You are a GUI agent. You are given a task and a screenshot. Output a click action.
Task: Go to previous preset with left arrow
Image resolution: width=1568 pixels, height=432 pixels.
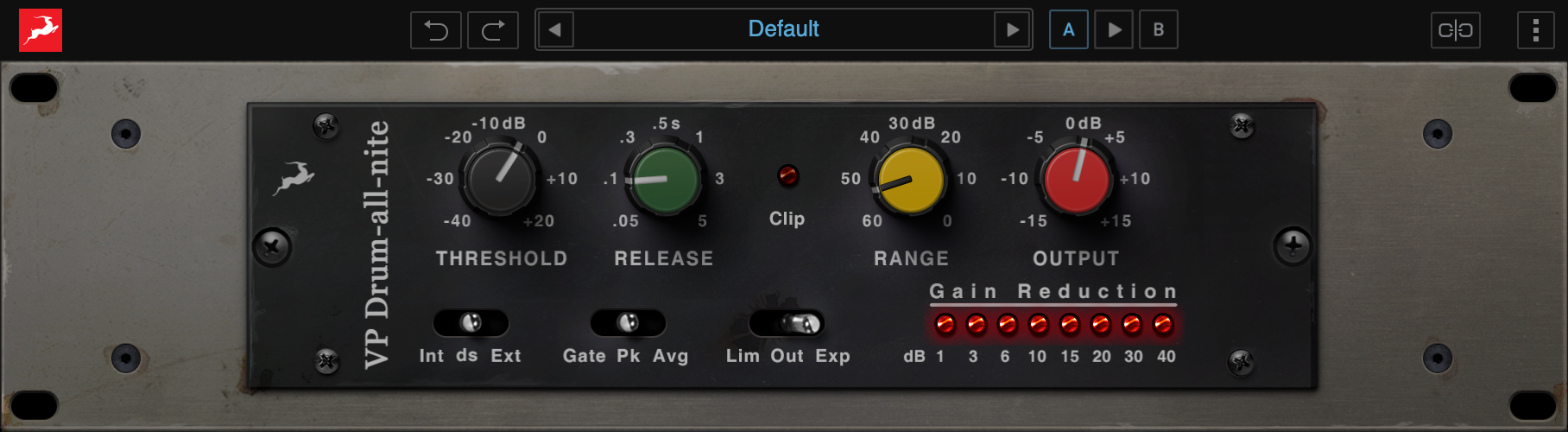tap(555, 30)
